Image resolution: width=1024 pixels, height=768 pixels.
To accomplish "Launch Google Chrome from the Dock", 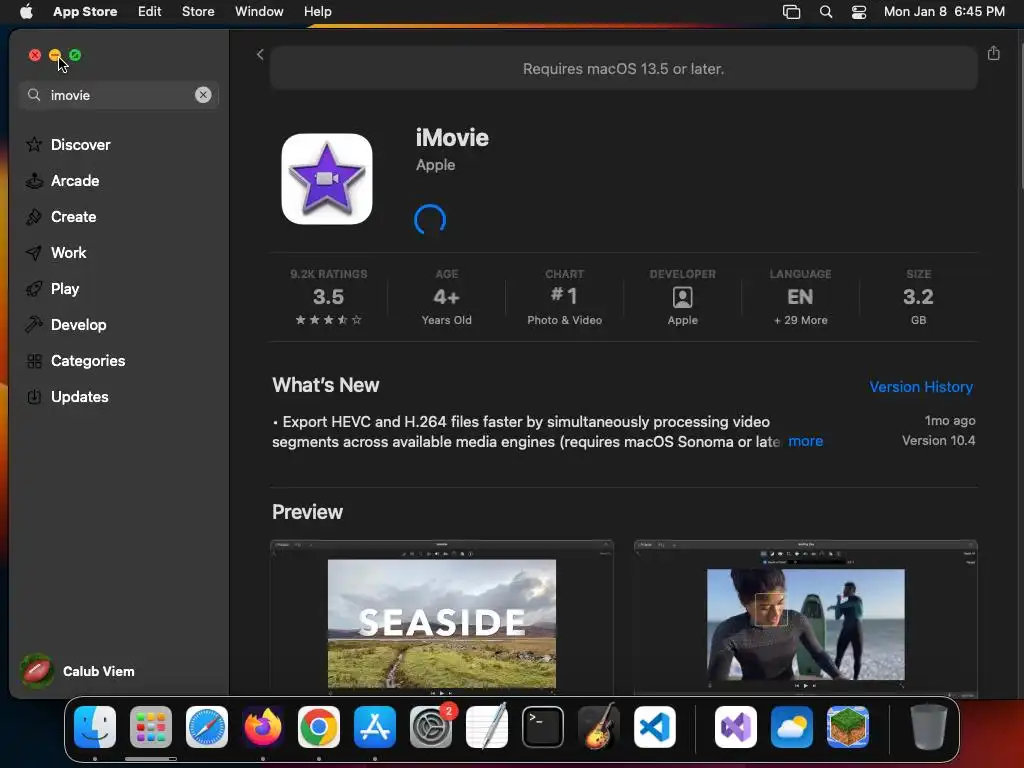I will (x=319, y=727).
